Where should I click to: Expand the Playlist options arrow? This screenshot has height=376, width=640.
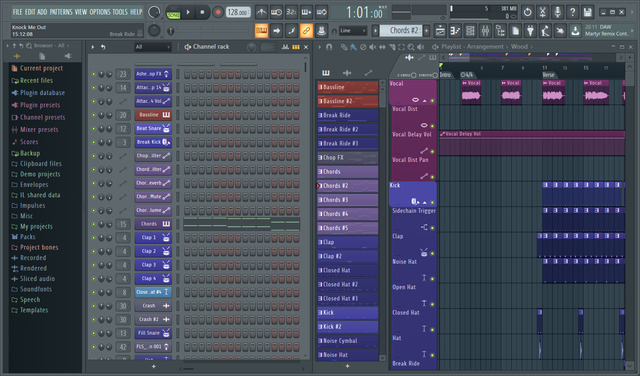(x=320, y=47)
